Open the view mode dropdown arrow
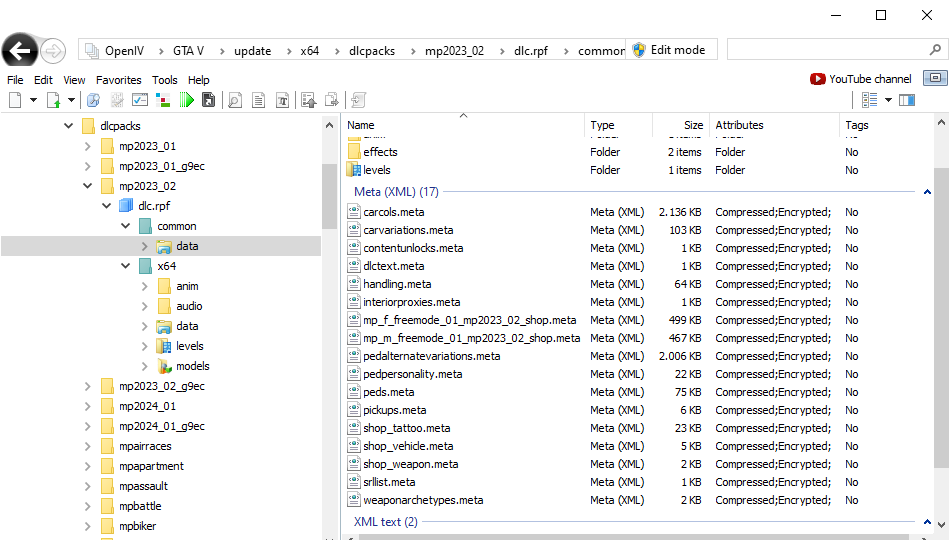949x540 pixels. coord(888,100)
